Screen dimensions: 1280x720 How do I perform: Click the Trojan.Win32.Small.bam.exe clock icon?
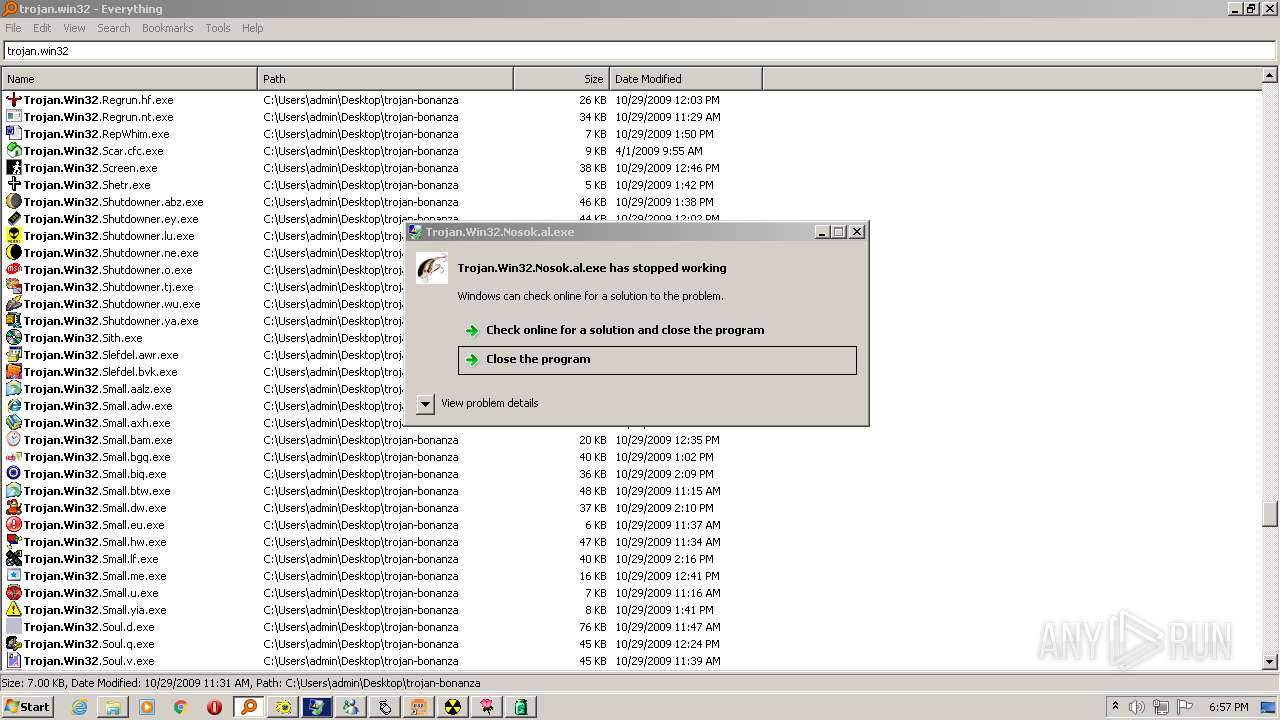14,440
